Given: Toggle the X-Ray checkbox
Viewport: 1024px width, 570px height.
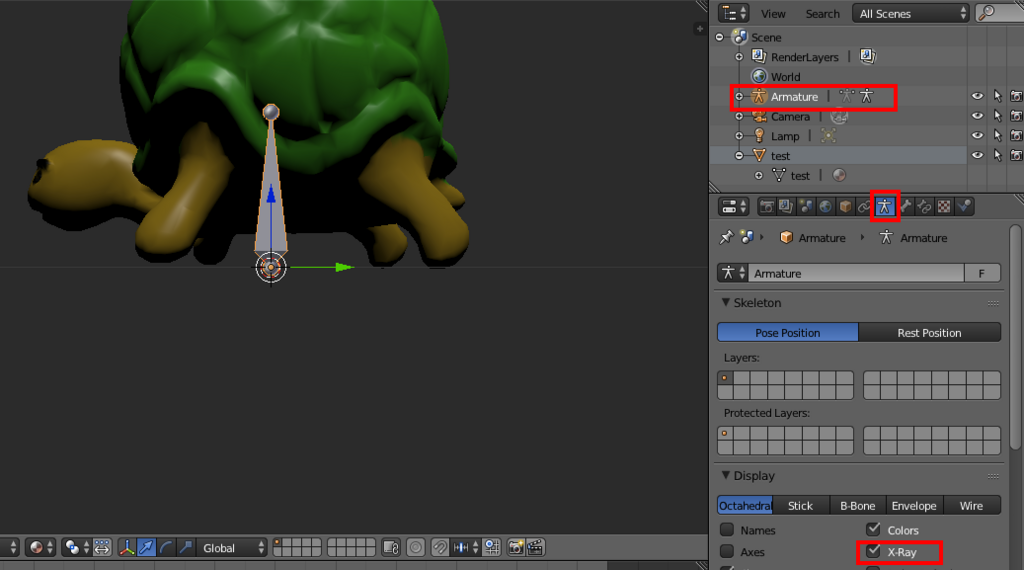Looking at the screenshot, I should [873, 551].
